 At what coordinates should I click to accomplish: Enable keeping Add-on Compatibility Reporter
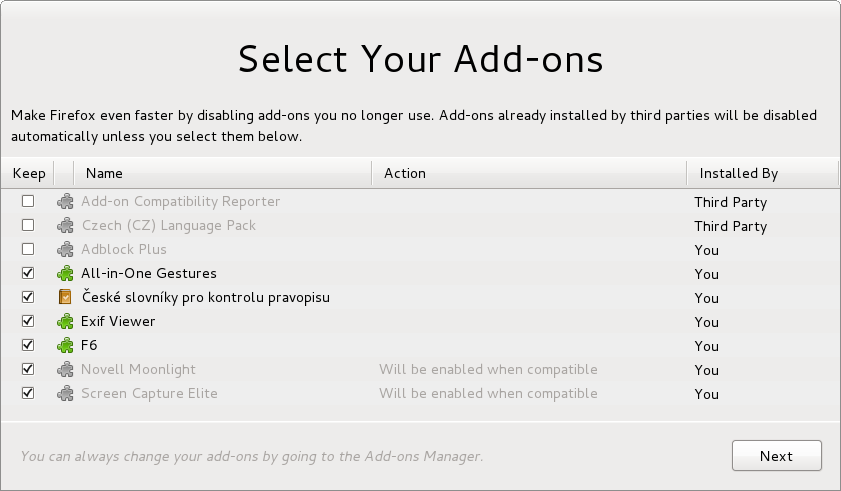(28, 201)
